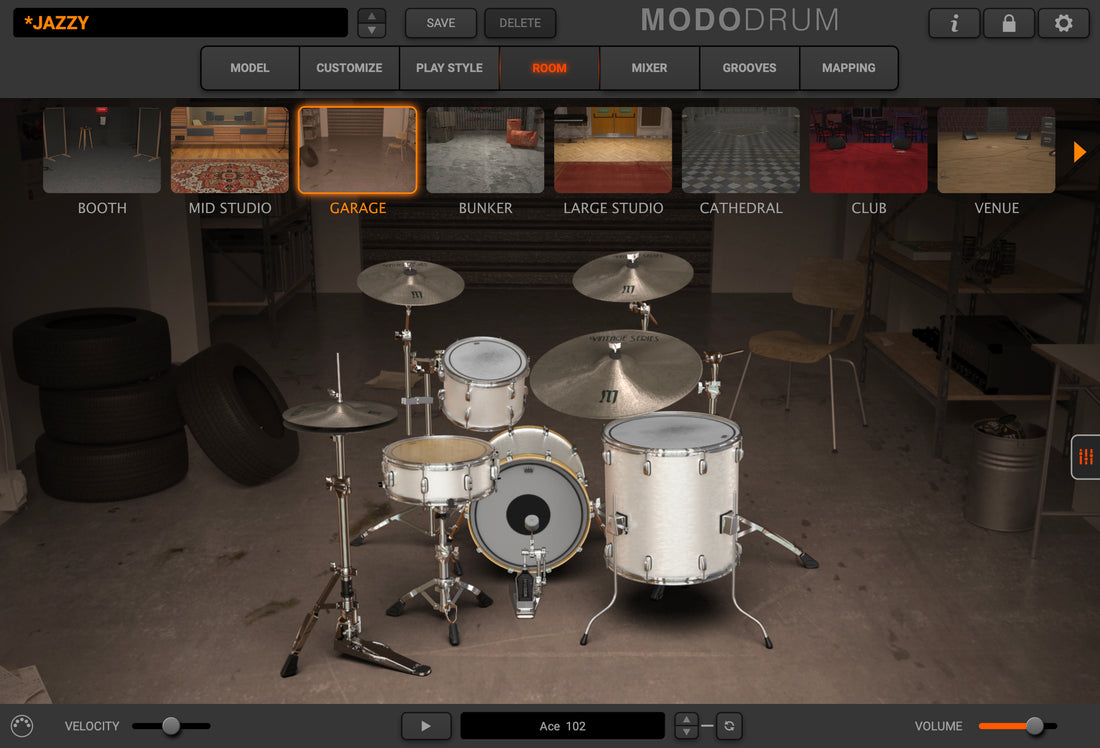Hit the large ride cymbal
This screenshot has height=748, width=1100.
(x=616, y=375)
